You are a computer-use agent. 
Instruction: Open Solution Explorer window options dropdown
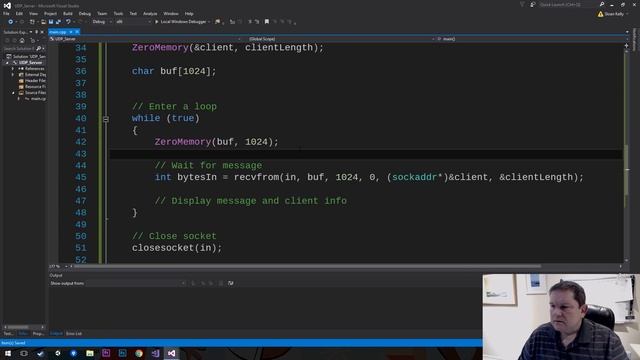click(x=31, y=32)
